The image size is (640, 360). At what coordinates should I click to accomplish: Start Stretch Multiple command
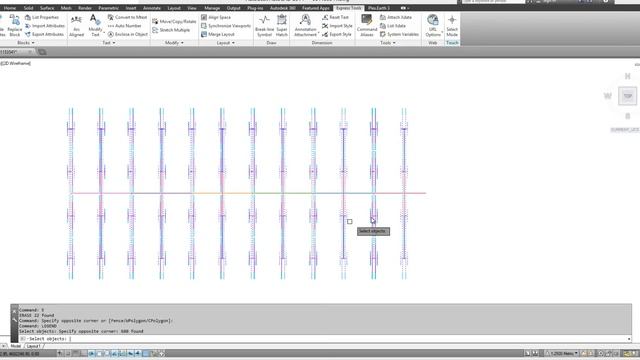click(171, 30)
